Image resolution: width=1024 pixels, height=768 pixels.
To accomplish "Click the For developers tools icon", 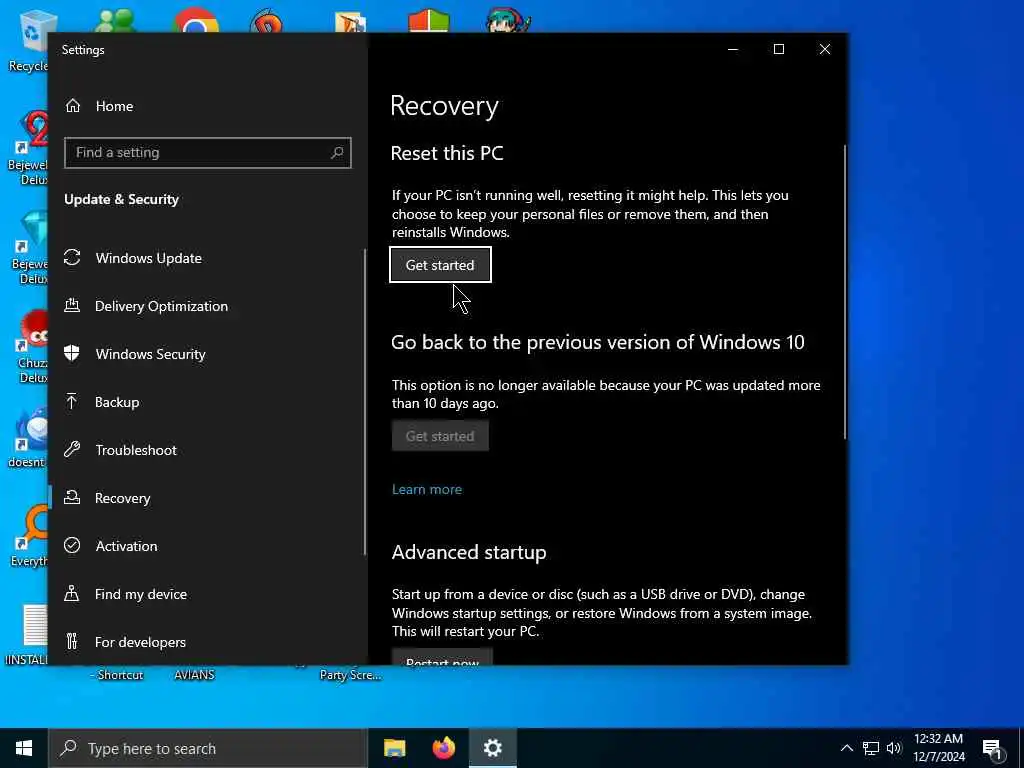I will (x=72, y=641).
